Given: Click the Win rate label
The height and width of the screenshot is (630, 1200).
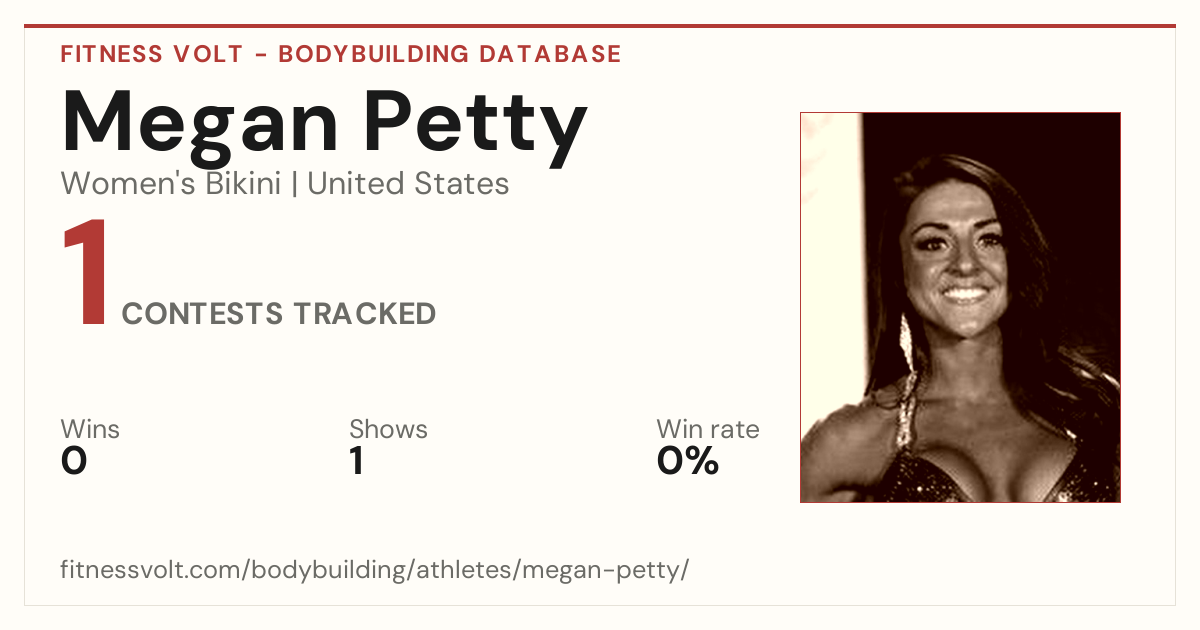Looking at the screenshot, I should (x=708, y=429).
